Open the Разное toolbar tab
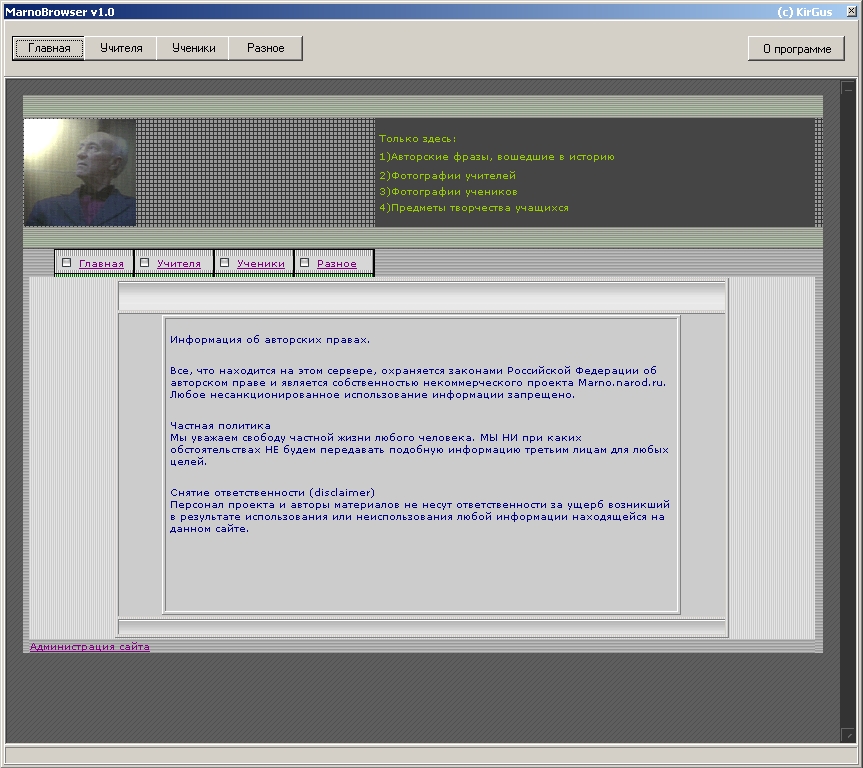 point(265,48)
